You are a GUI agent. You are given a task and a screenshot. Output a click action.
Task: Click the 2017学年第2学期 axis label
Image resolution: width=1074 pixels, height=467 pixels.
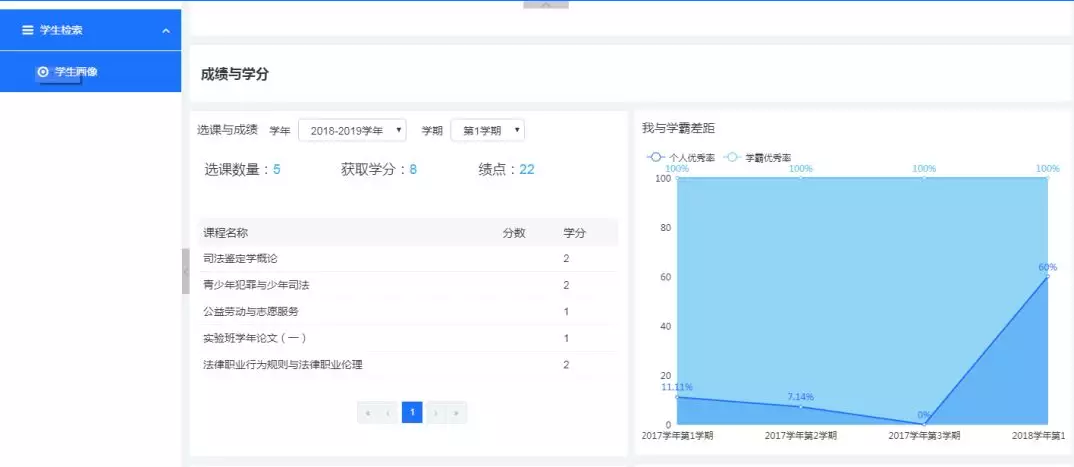point(801,436)
